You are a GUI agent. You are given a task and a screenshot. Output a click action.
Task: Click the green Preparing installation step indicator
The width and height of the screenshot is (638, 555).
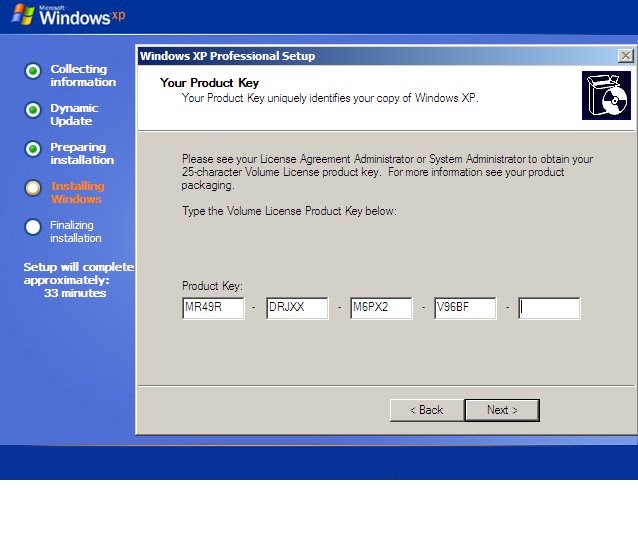pyautogui.click(x=33, y=149)
